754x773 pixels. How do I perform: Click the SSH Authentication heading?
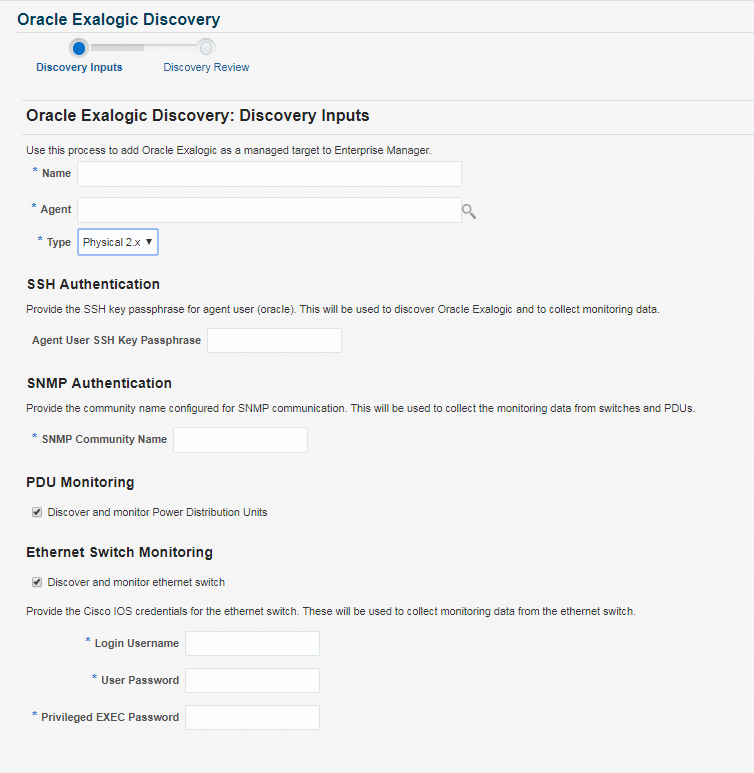pos(93,284)
